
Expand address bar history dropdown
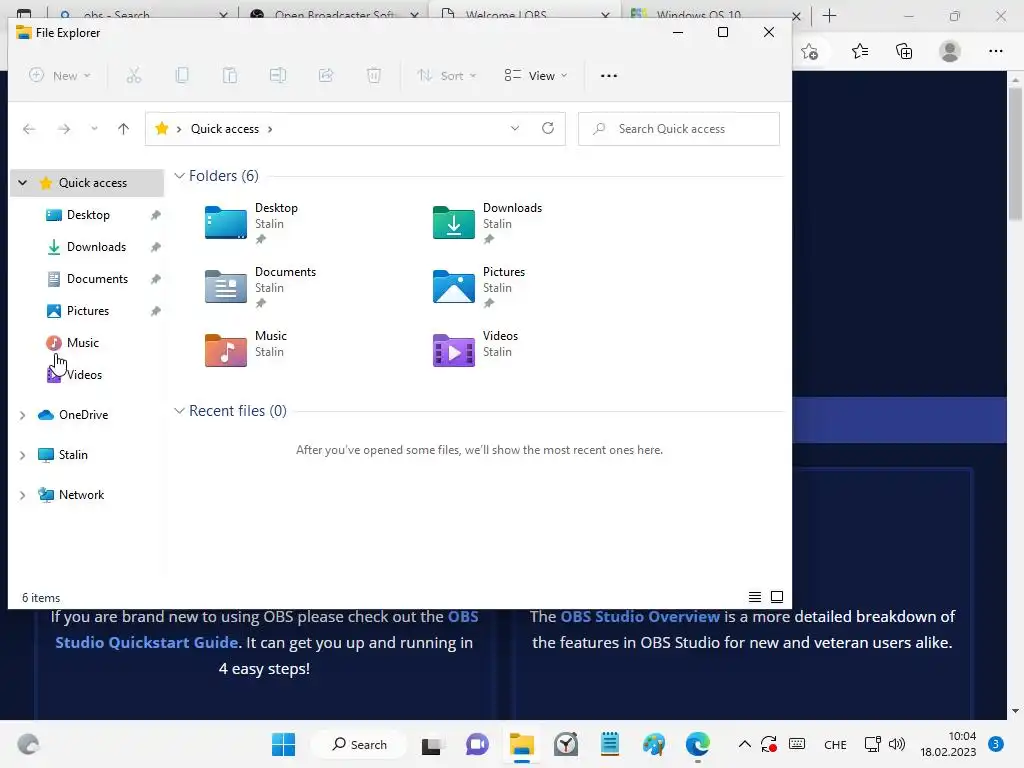point(515,128)
